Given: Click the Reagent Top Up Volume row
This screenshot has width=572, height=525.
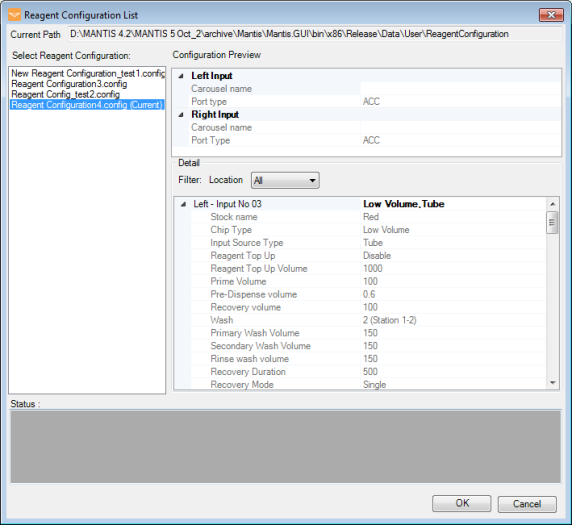Looking at the screenshot, I should pos(368,269).
